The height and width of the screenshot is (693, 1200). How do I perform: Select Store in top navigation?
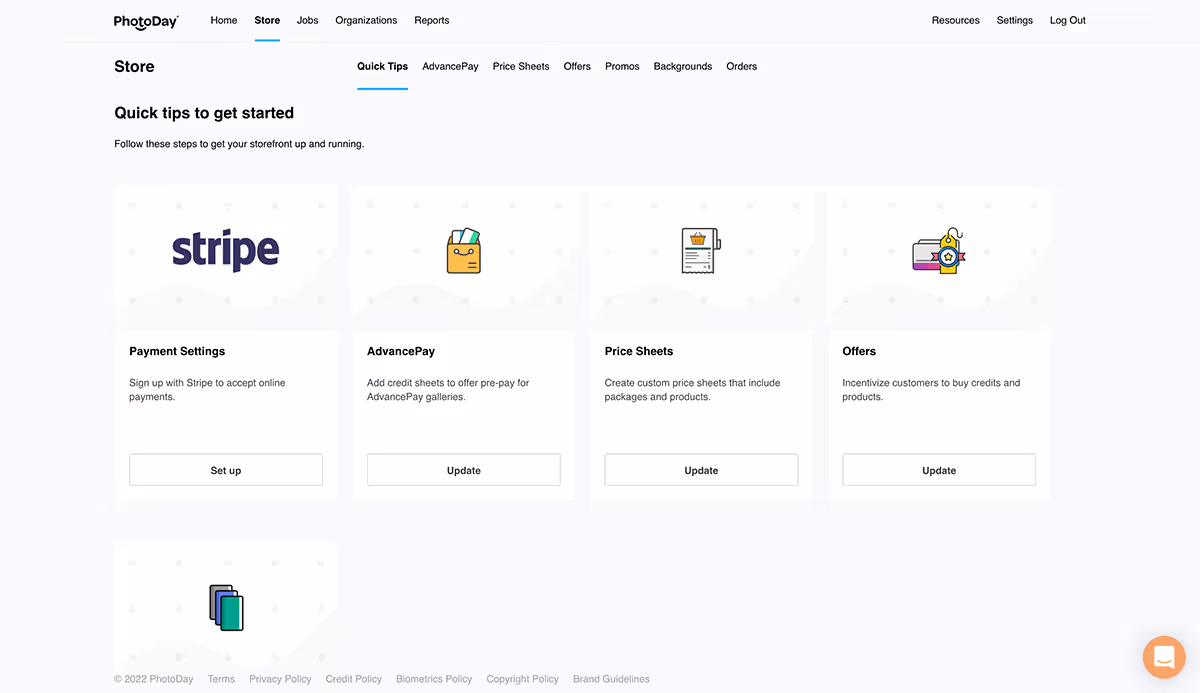[x=267, y=20]
